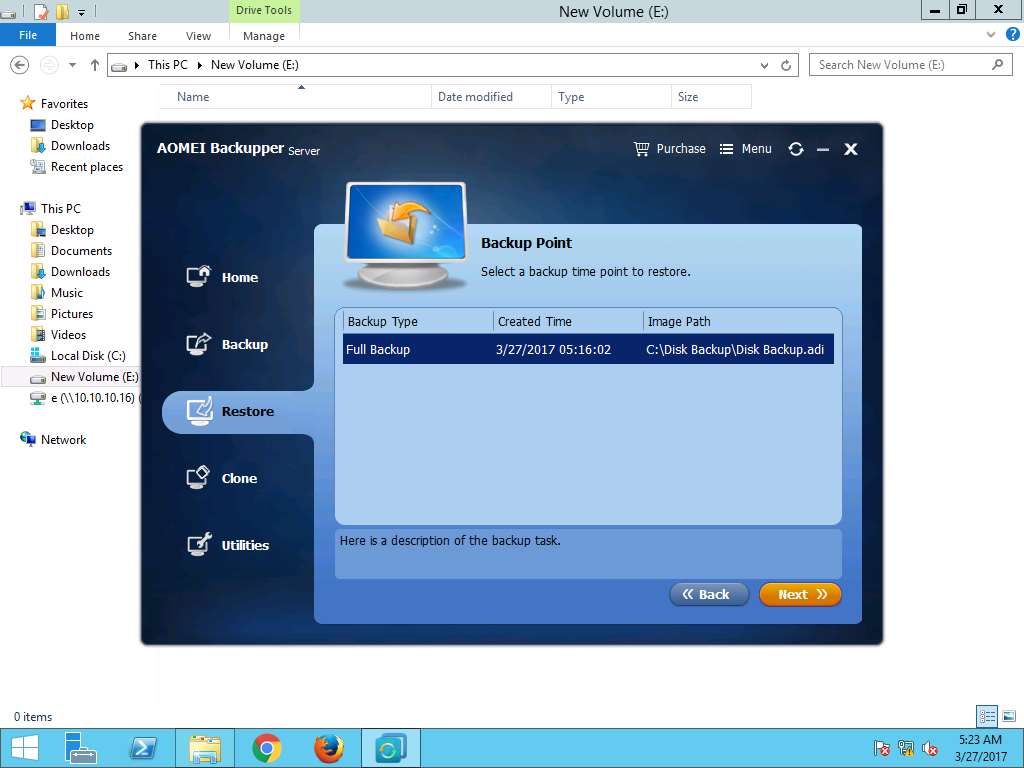Viewport: 1024px width, 768px height.
Task: Select Favorites in the navigation pane
Action: click(55, 103)
